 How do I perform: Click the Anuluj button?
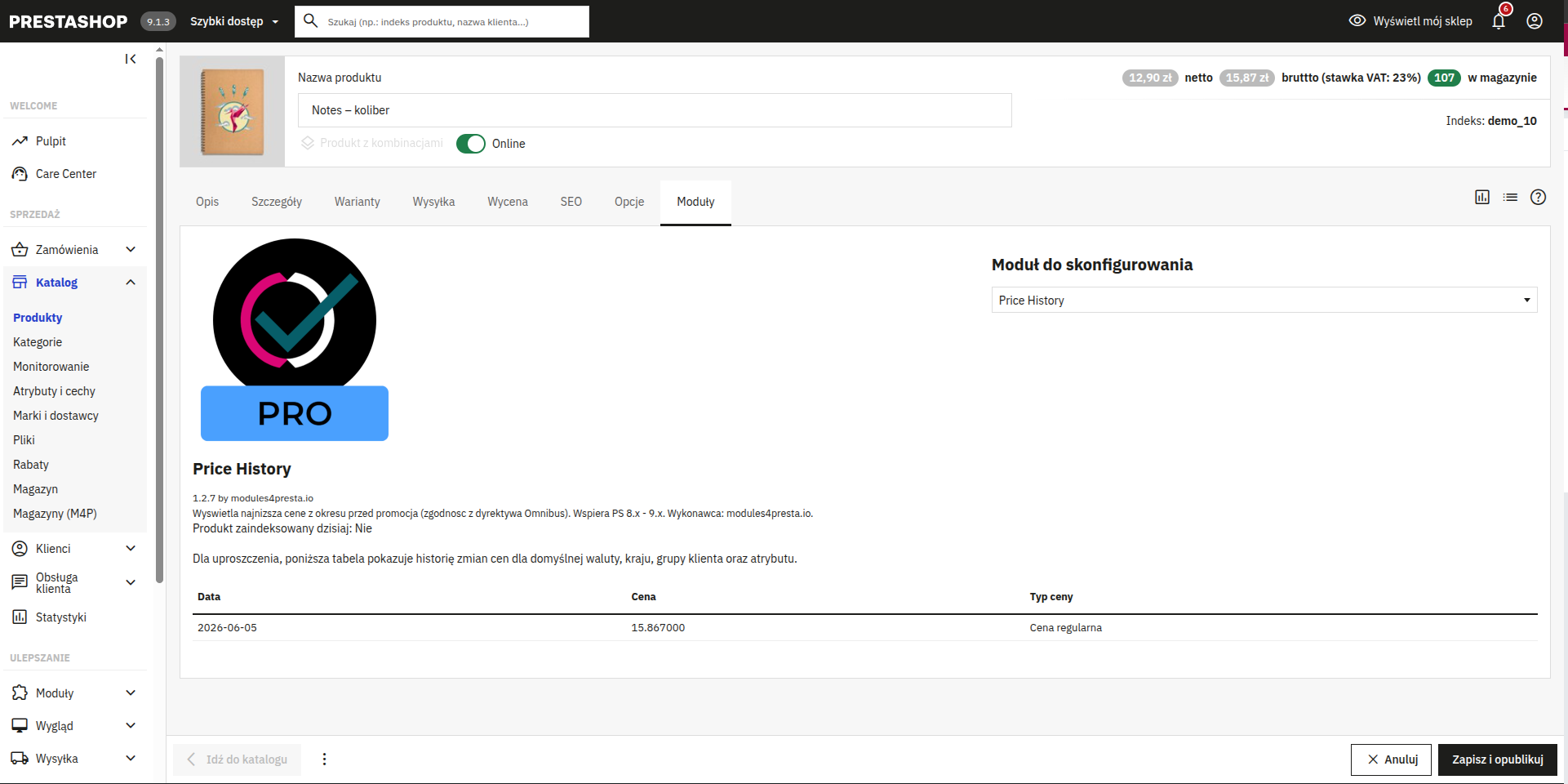click(1391, 759)
